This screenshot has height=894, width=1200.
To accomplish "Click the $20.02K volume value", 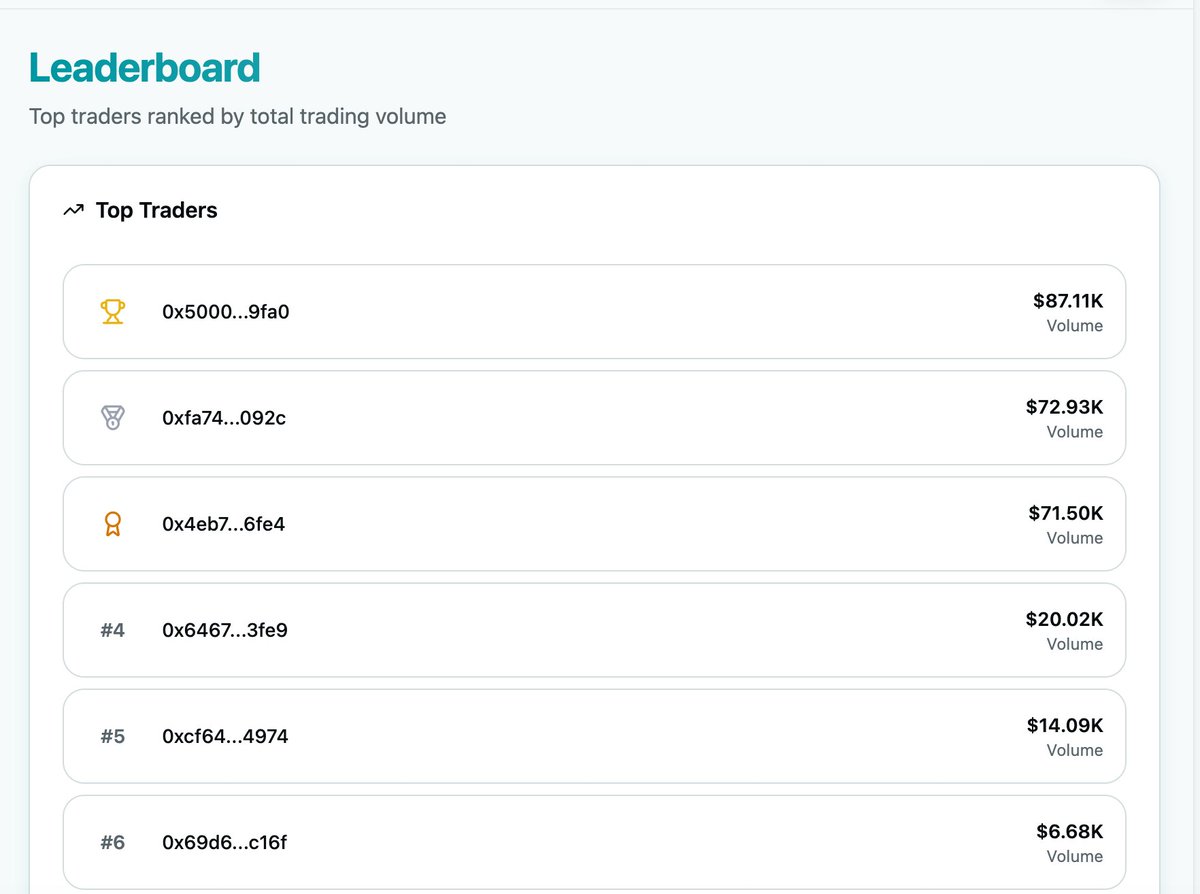I will tap(1065, 619).
